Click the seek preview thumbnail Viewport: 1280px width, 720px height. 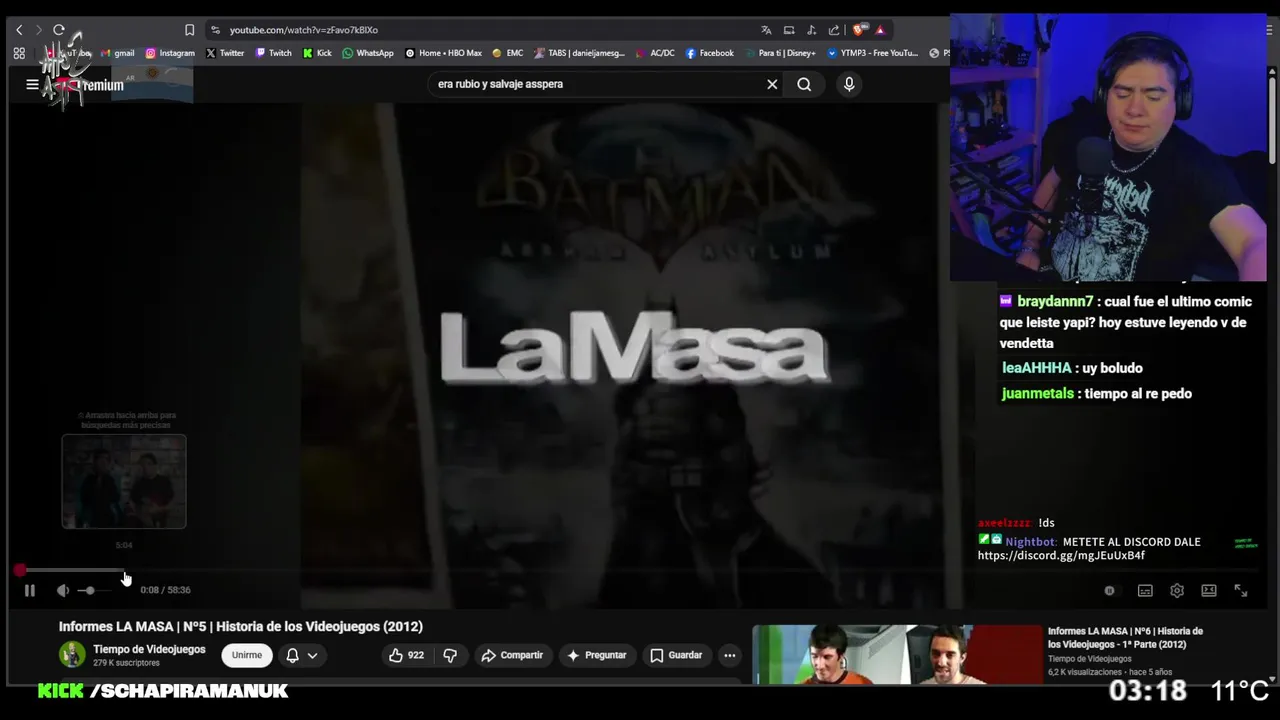[124, 481]
